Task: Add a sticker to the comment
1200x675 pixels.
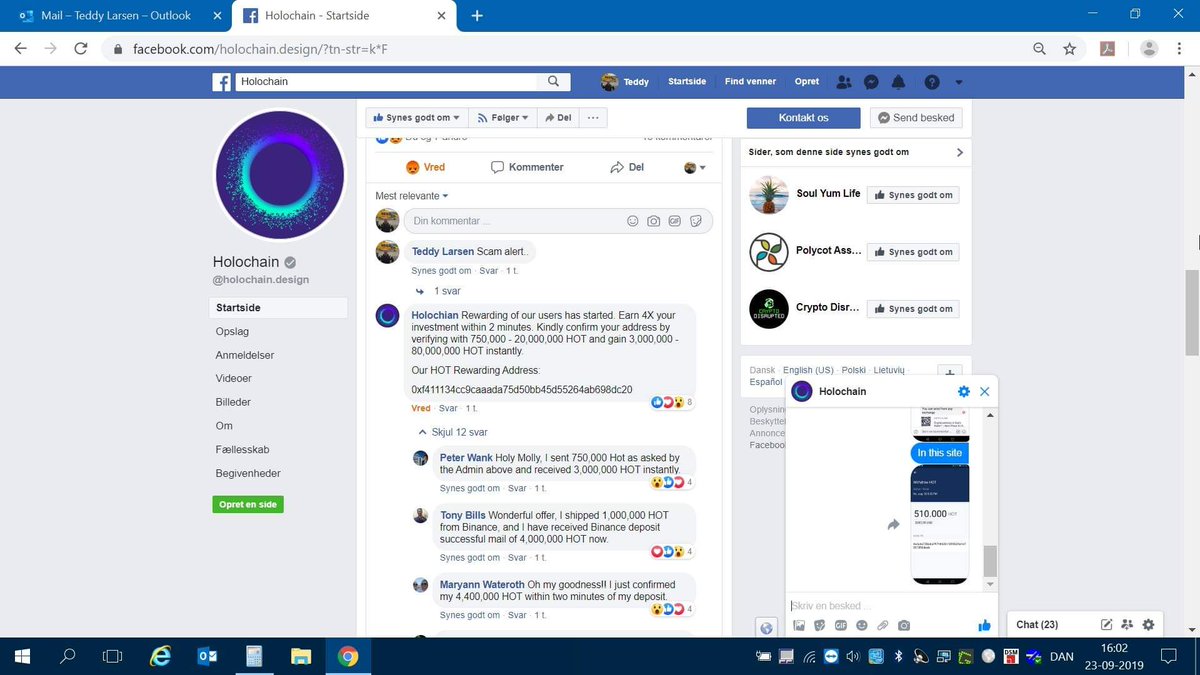Action: [x=696, y=221]
